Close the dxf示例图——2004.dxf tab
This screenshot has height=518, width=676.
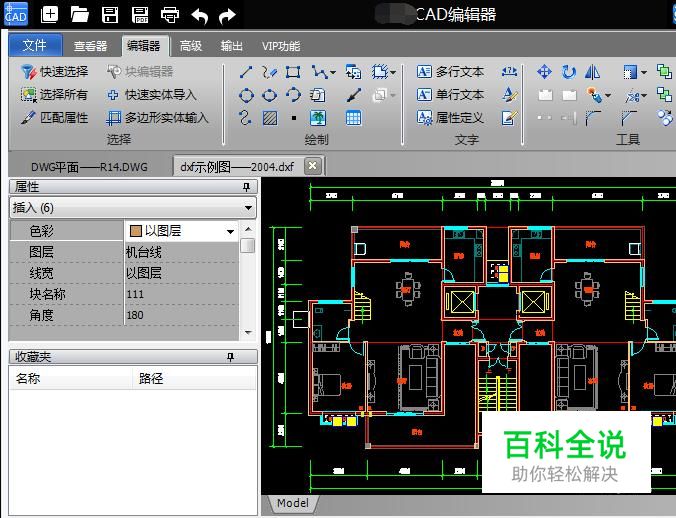312,166
